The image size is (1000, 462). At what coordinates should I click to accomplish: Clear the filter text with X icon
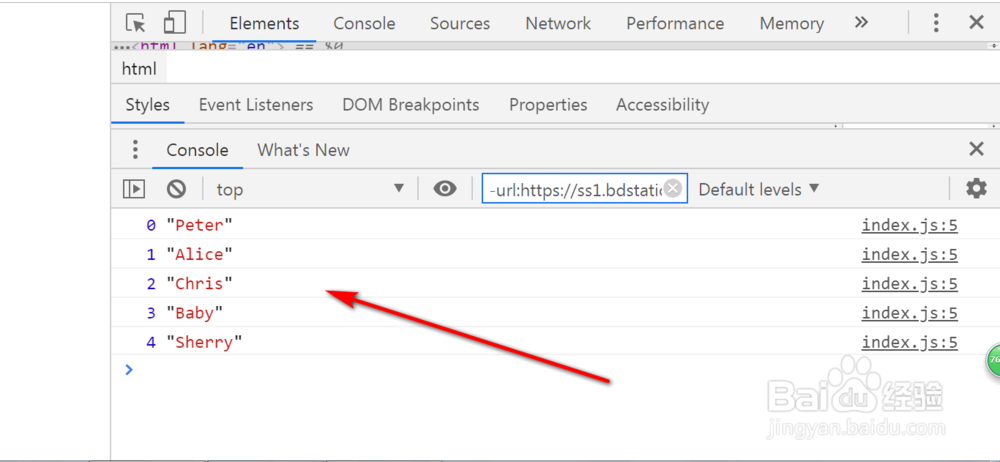[673, 188]
